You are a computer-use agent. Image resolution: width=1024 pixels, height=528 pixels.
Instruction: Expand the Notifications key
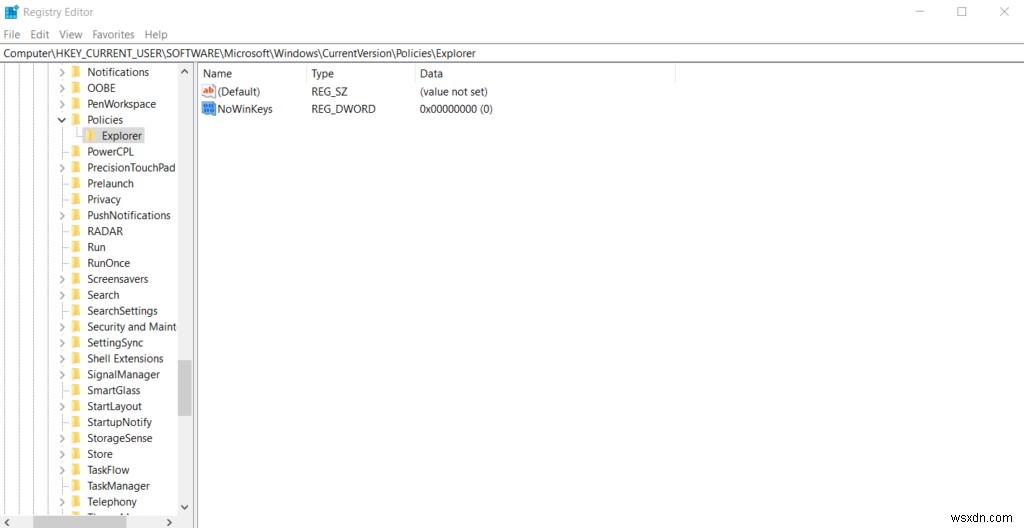pyautogui.click(x=61, y=72)
